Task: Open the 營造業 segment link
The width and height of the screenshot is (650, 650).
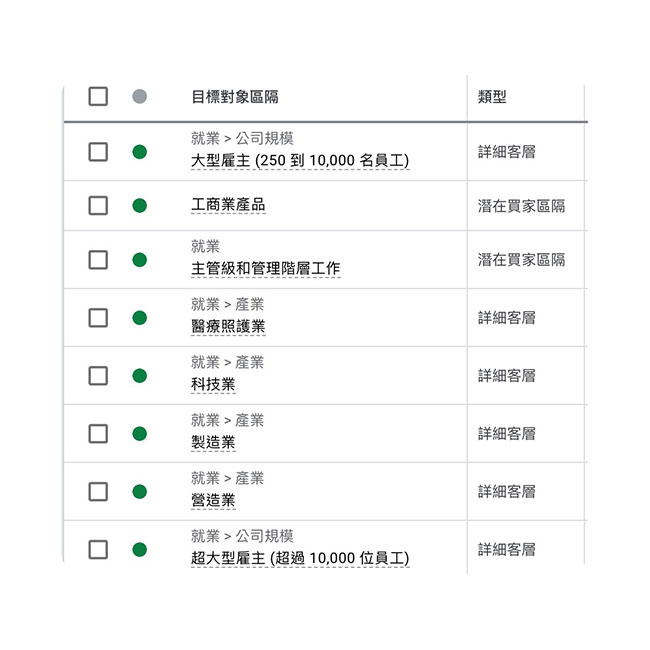Action: point(213,501)
